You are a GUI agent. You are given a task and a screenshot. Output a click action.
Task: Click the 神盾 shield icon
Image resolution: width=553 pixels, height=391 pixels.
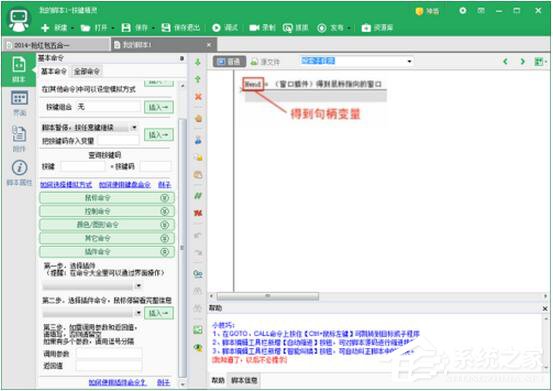(x=419, y=11)
